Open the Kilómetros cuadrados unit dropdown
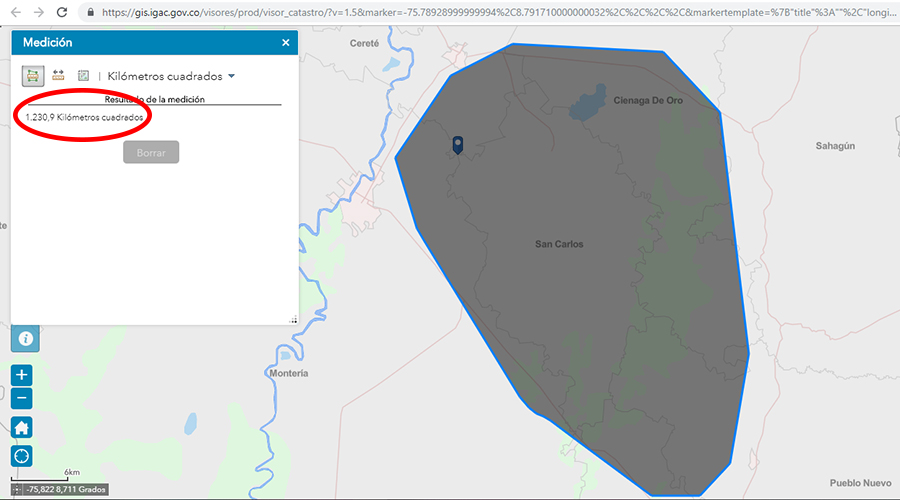 click(171, 76)
